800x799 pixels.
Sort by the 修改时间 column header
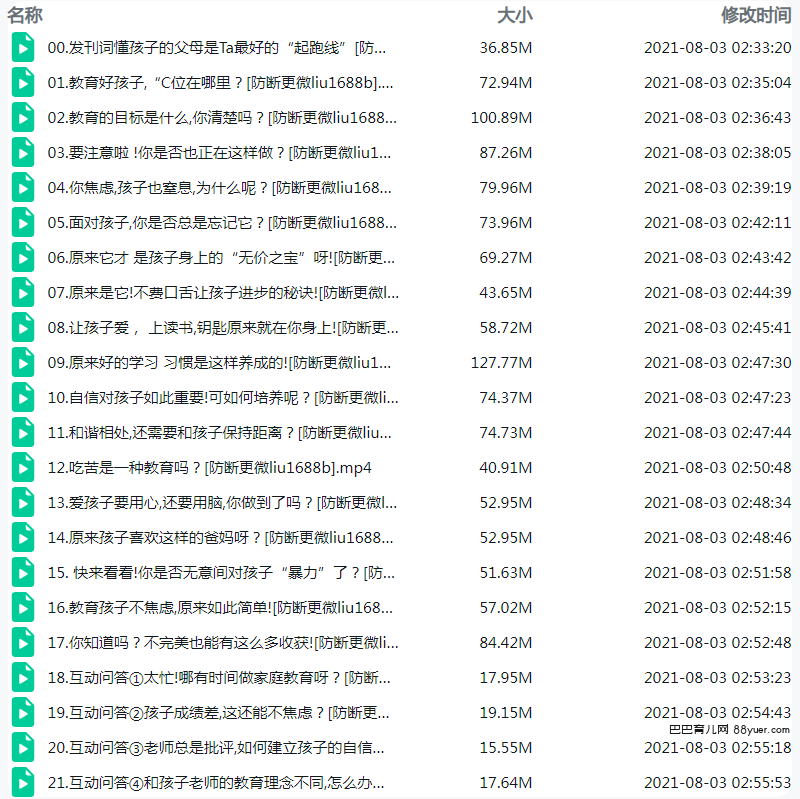(756, 15)
